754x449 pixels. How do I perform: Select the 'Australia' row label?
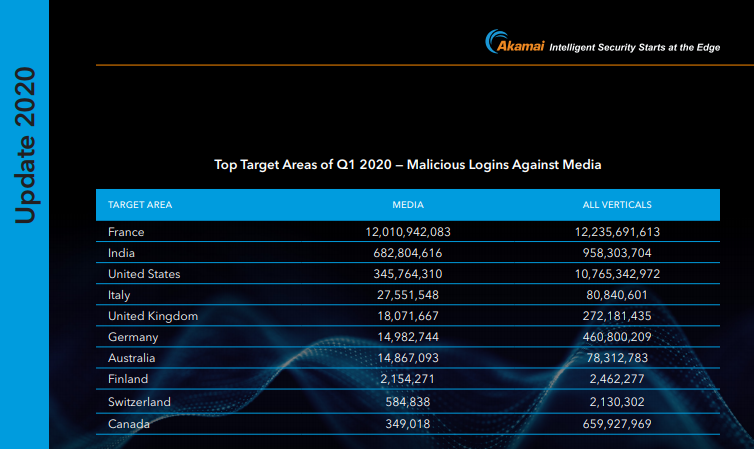(131, 358)
